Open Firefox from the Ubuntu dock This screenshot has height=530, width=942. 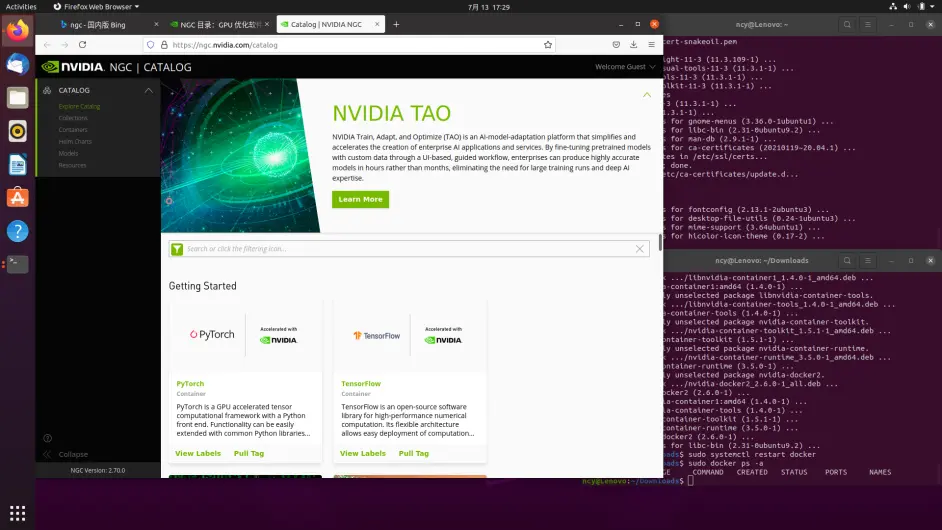click(17, 30)
